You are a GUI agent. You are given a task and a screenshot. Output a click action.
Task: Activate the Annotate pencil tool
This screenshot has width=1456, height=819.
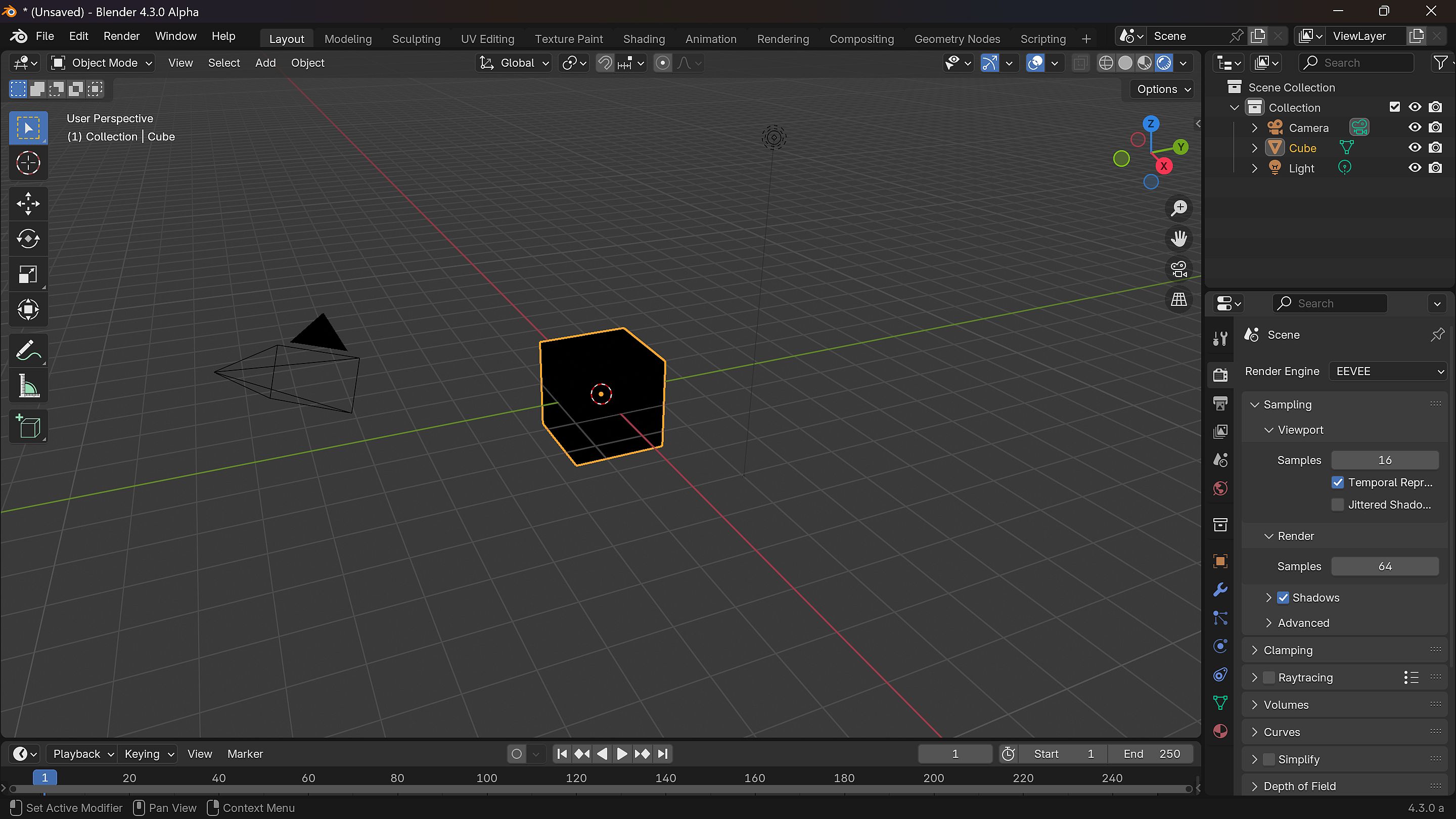pos(28,351)
